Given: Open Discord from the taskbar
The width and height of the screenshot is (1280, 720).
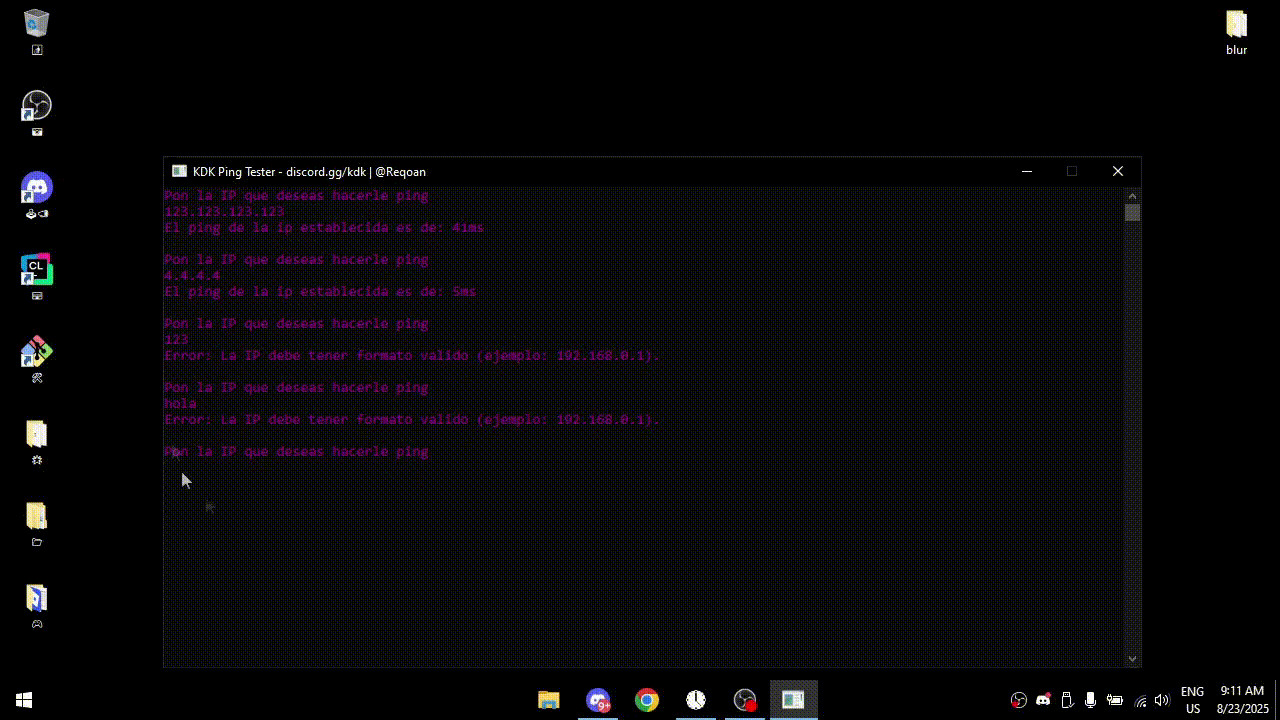Looking at the screenshot, I should pyautogui.click(x=598, y=700).
